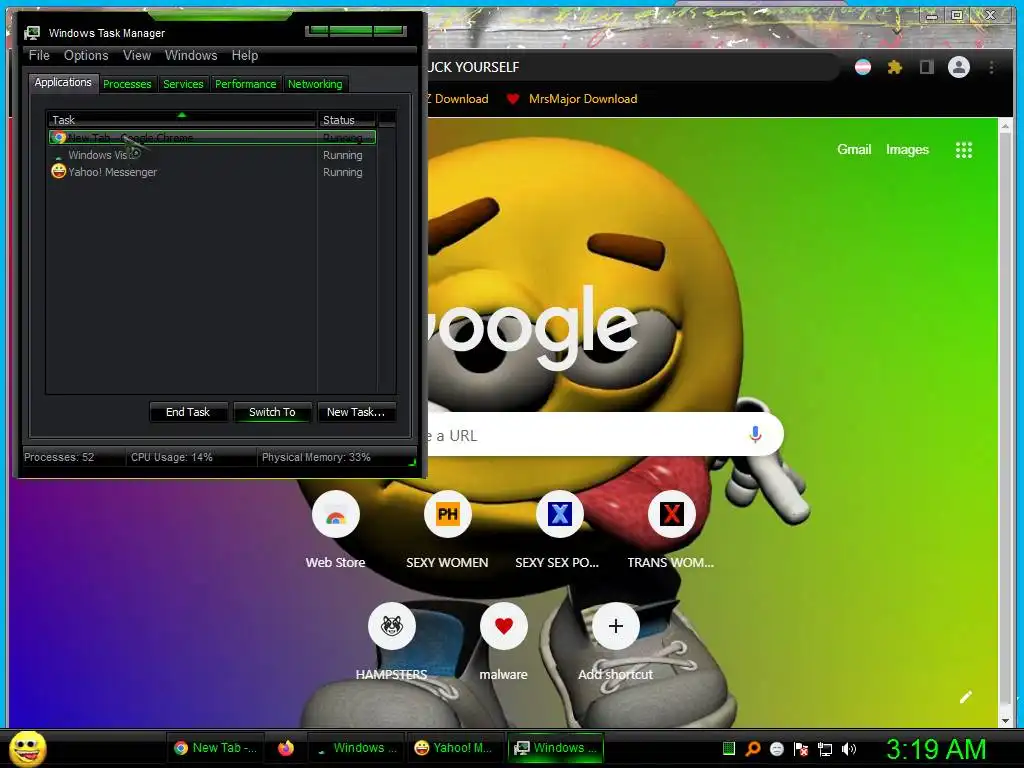Screen dimensions: 1024x768
Task: Open the View menu
Action: click(137, 56)
